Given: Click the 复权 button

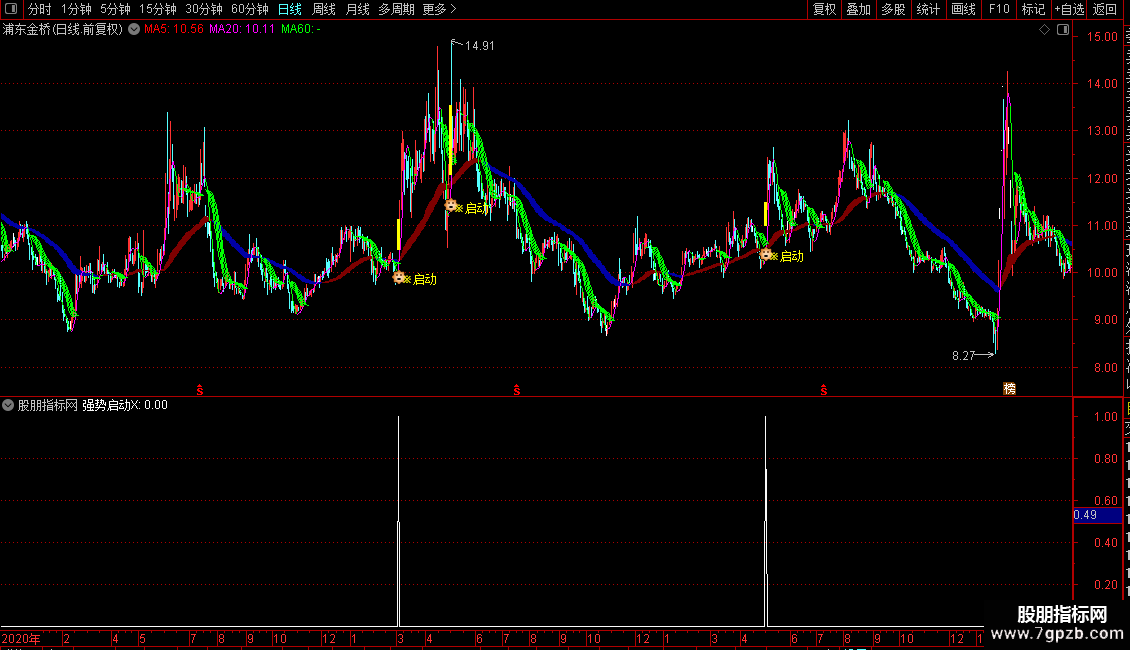Looking at the screenshot, I should (824, 9).
